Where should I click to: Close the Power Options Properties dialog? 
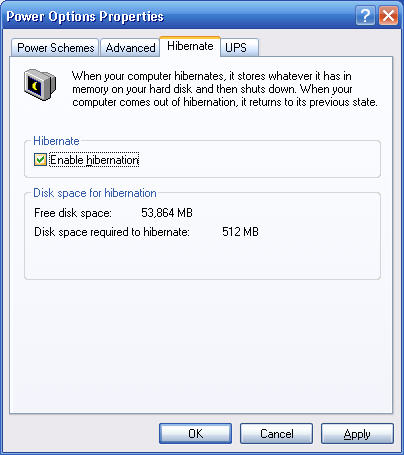(388, 16)
